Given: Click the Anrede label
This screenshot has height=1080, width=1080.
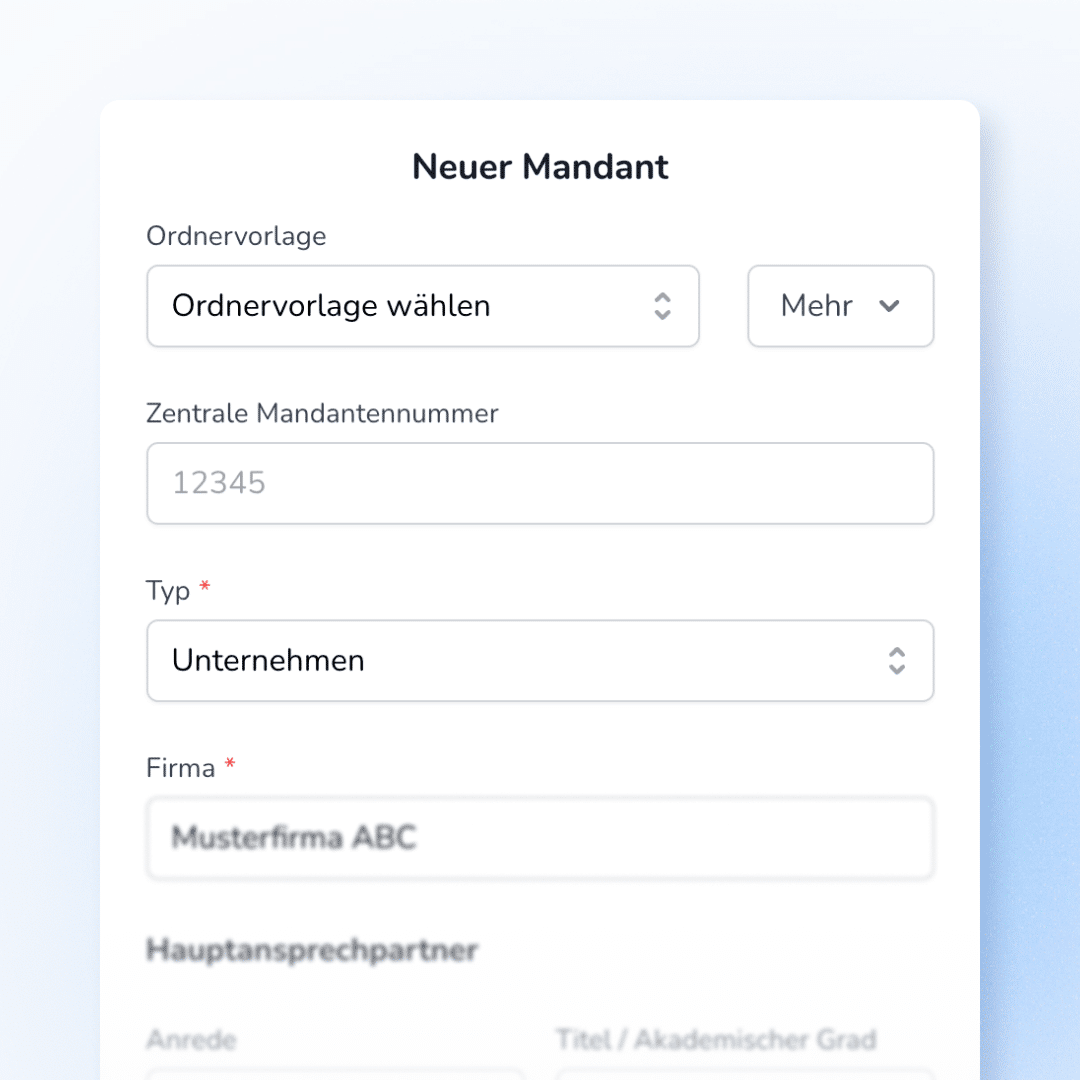Looking at the screenshot, I should coord(192,1040).
